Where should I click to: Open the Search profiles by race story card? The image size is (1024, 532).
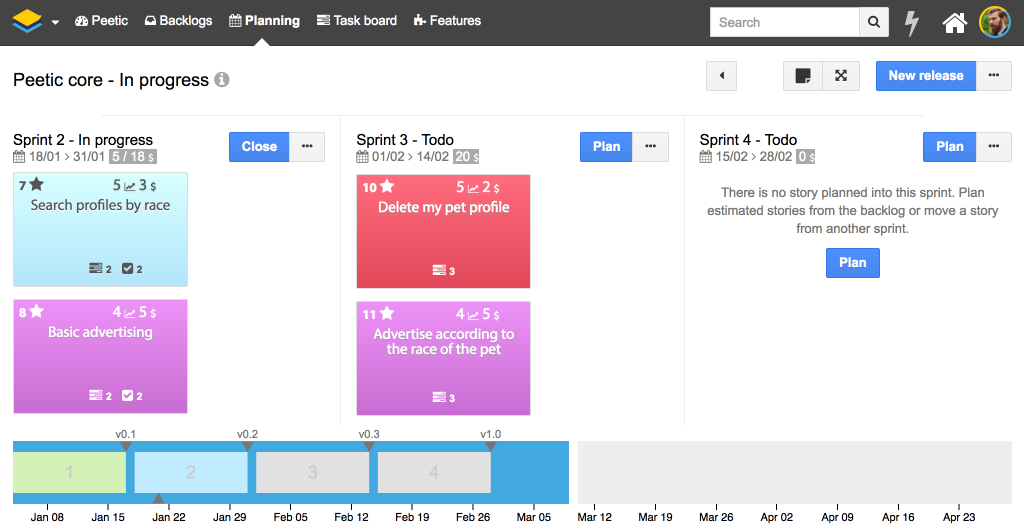(x=100, y=230)
